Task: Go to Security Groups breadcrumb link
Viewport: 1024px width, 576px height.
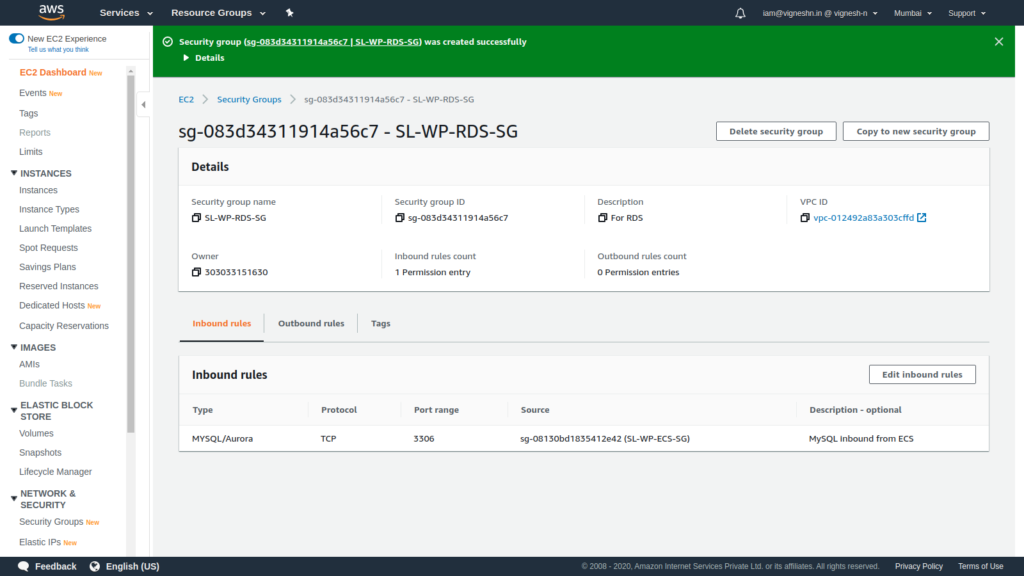Action: tap(249, 99)
